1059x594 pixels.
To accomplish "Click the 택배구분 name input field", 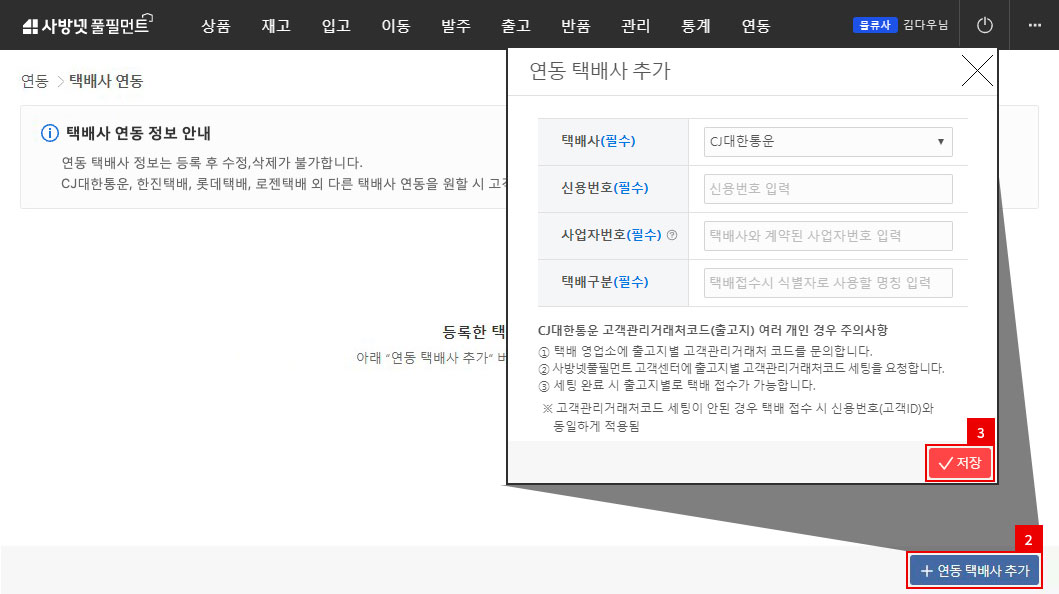I will (x=828, y=282).
